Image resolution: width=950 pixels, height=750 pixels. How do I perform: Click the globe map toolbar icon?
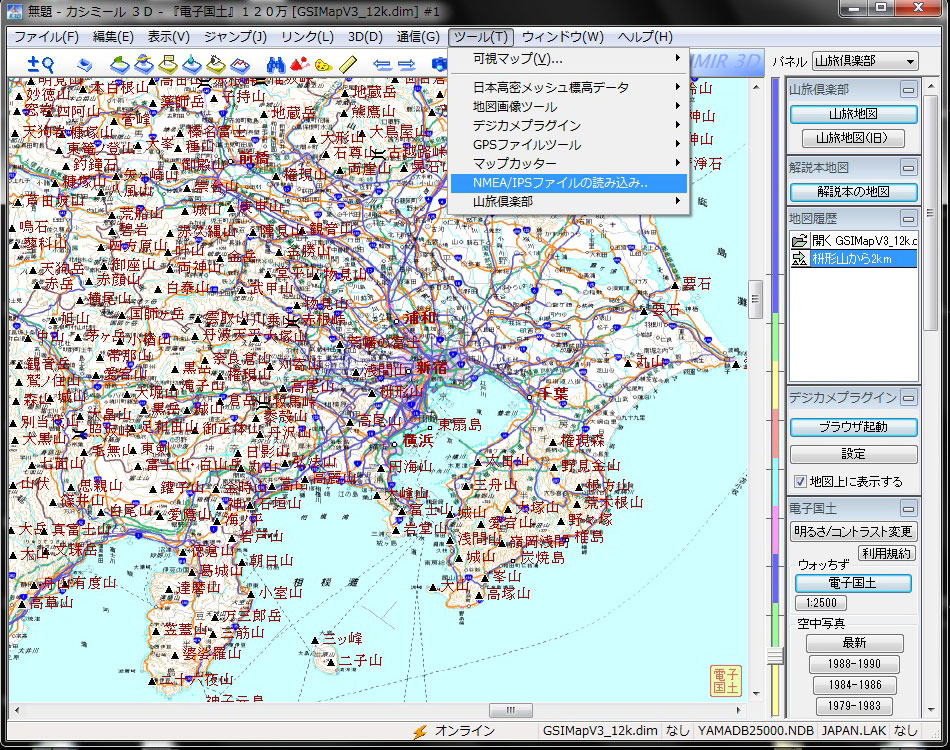pos(144,64)
